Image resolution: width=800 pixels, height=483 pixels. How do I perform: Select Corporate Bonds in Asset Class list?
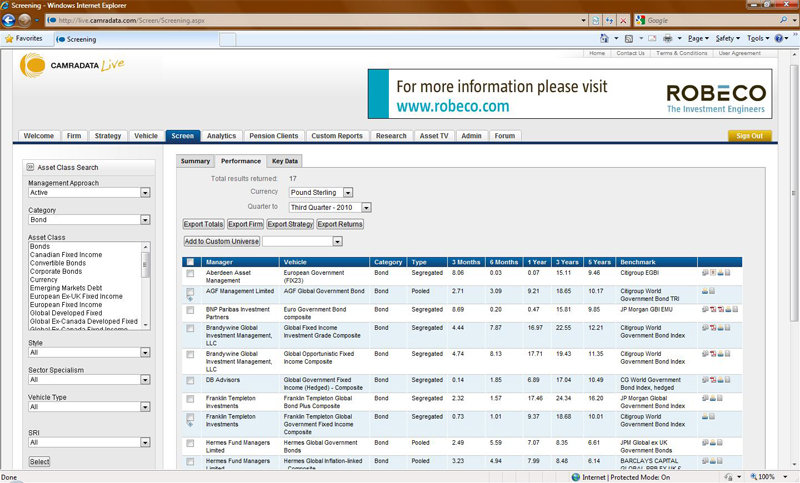[56, 271]
